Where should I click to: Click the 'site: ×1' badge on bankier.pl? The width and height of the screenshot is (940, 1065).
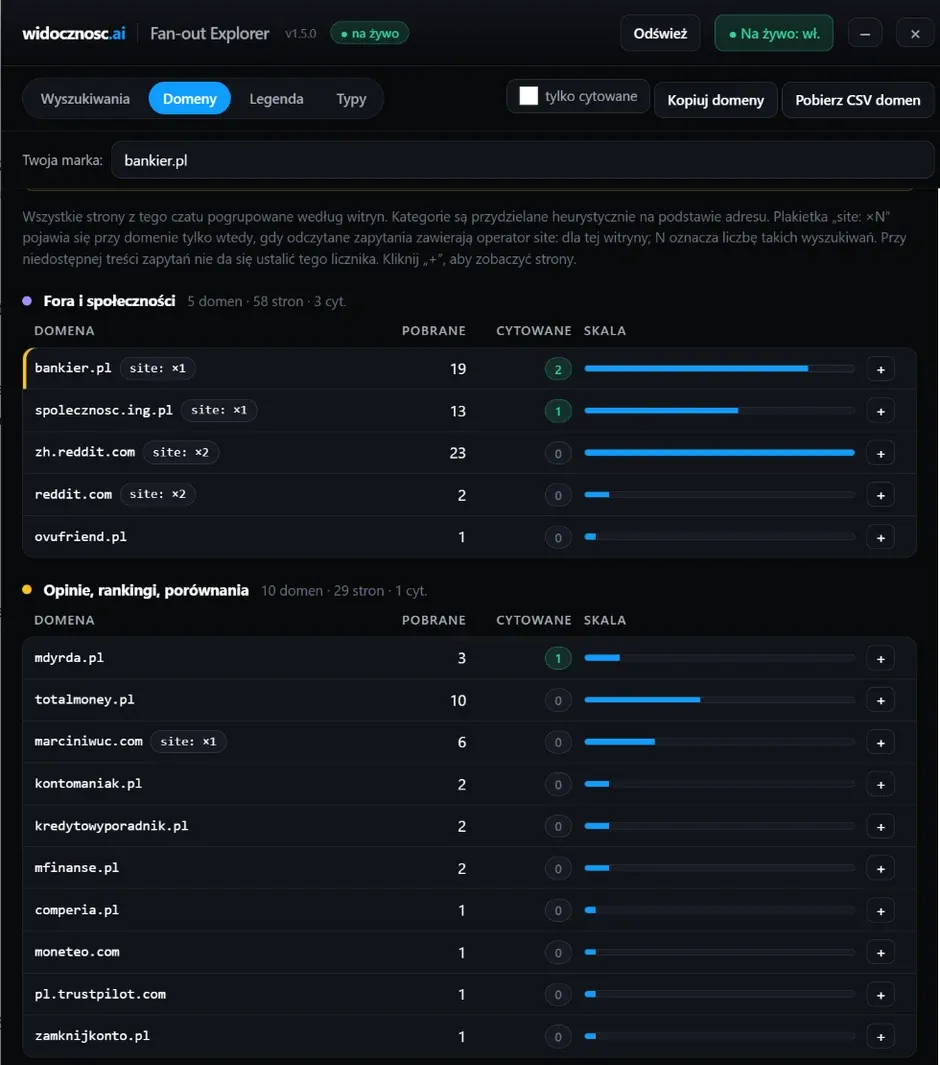pos(158,368)
